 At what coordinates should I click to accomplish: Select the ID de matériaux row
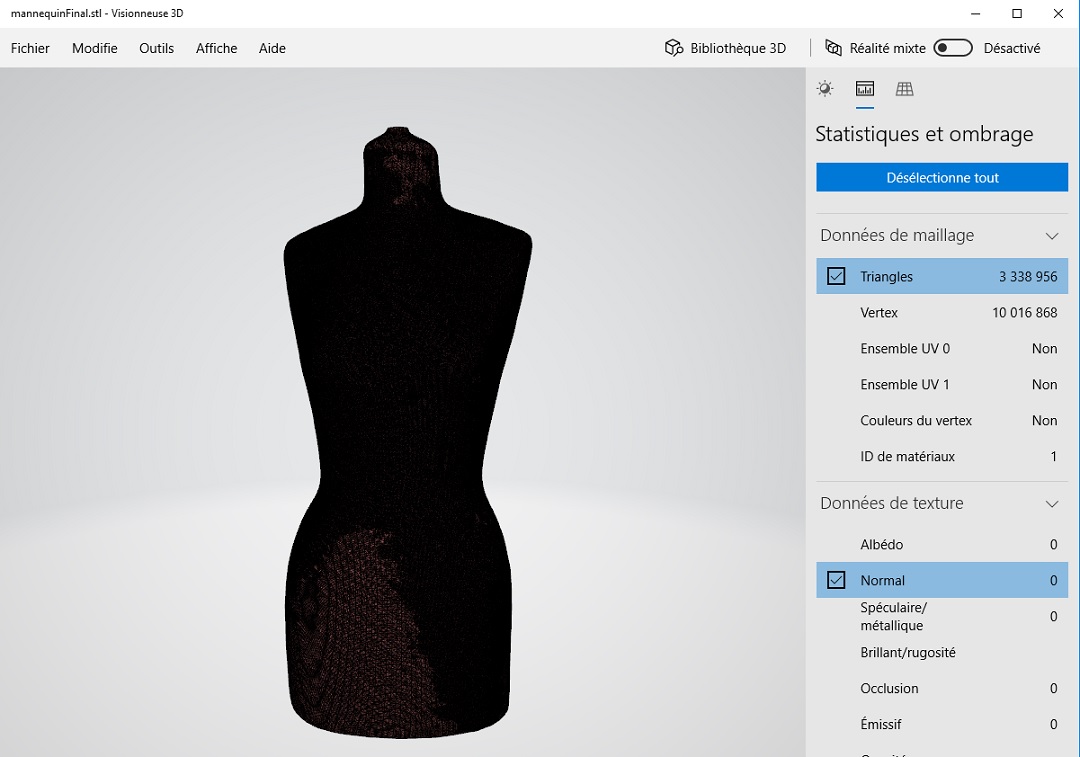942,456
